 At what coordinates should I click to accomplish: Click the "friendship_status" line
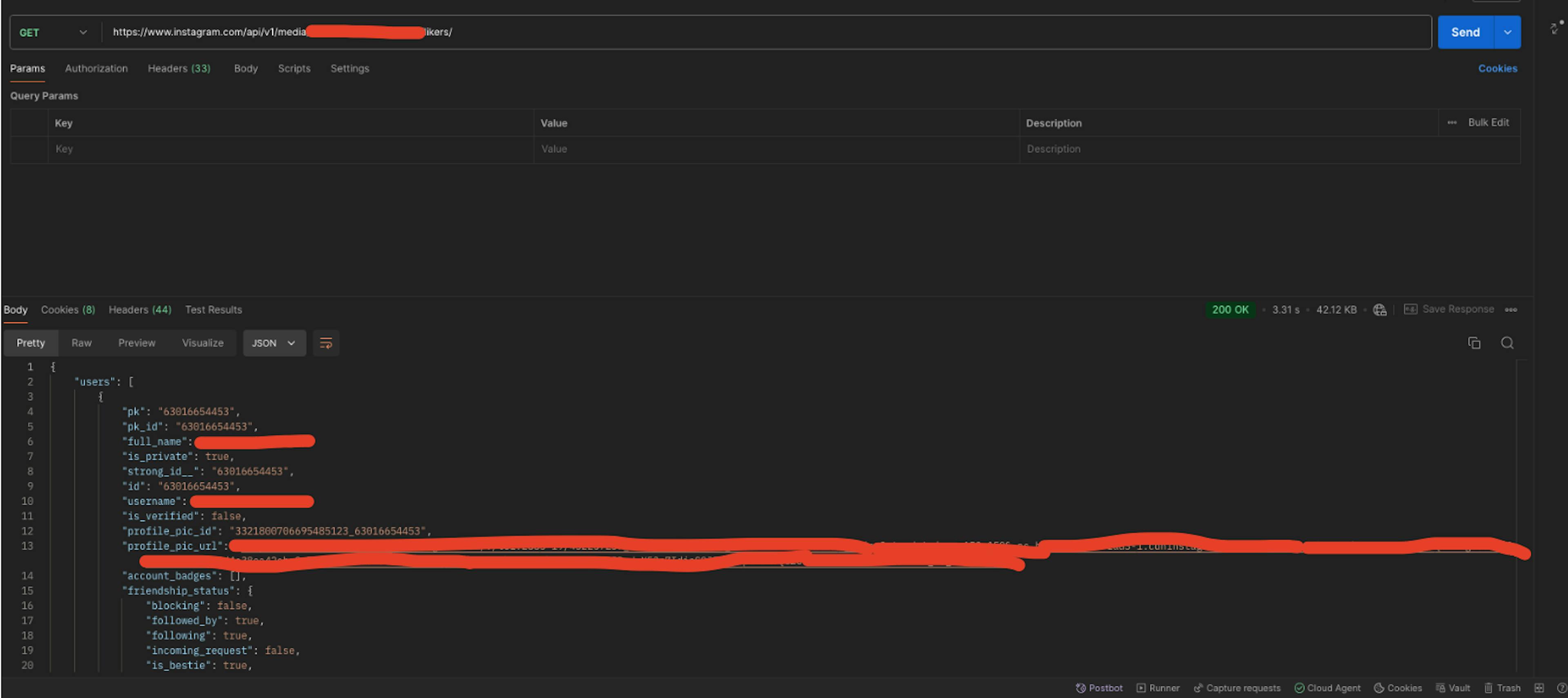click(x=187, y=590)
